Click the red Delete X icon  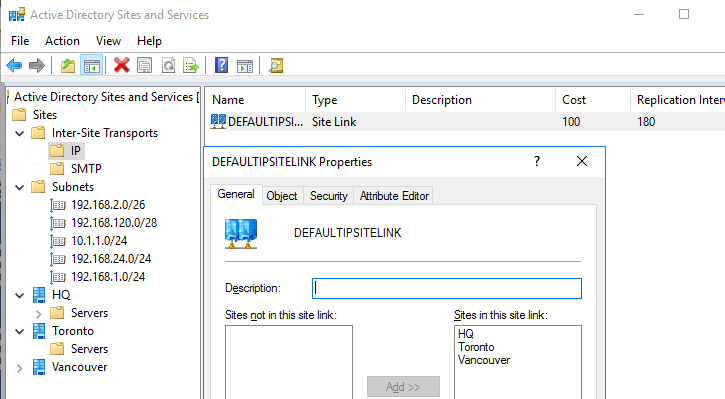point(122,65)
